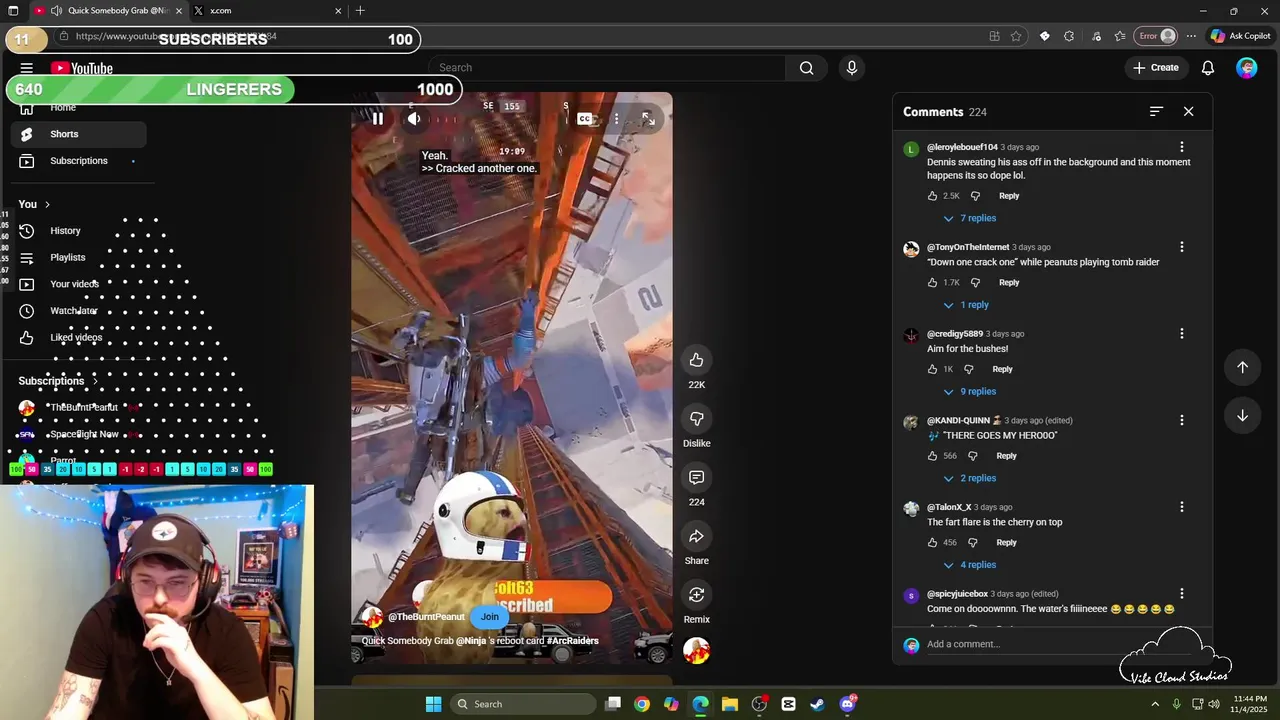Like the short with 22K likes

click(697, 360)
